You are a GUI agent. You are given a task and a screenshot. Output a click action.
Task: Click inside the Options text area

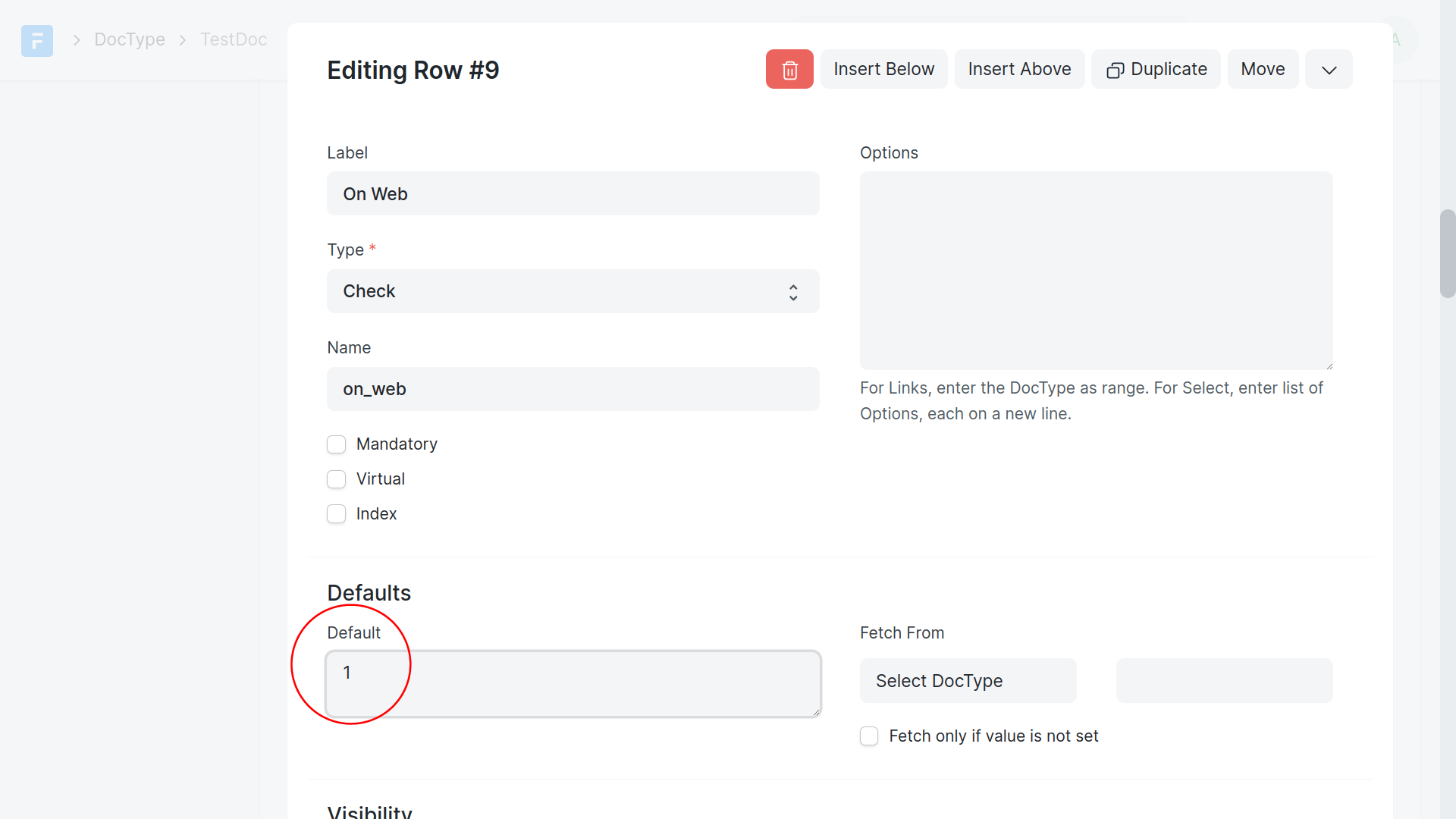[1096, 271]
